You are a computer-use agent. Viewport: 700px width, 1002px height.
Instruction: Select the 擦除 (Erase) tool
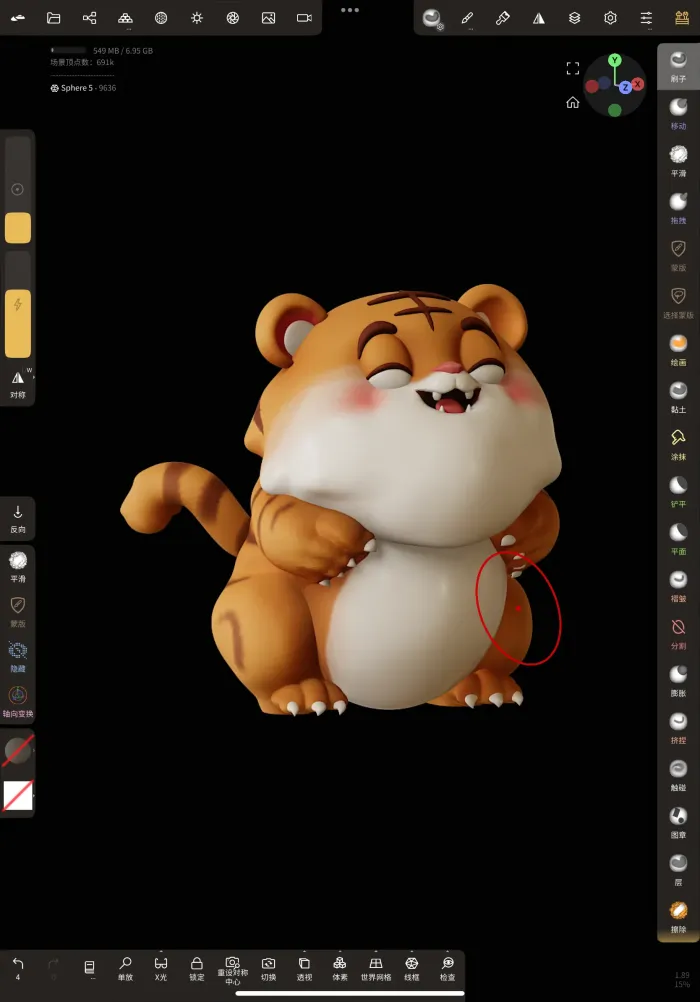pos(678,914)
